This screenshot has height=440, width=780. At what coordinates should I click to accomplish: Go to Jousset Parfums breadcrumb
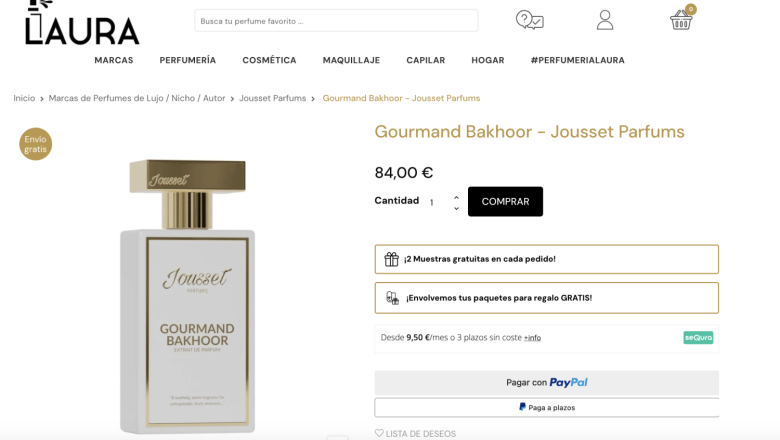click(272, 98)
